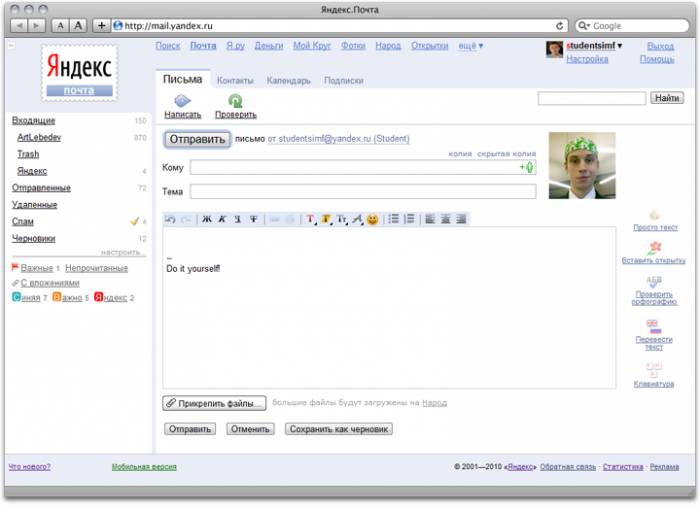Click the add contact icon in Кому field
The width and height of the screenshot is (700, 509).
[527, 167]
